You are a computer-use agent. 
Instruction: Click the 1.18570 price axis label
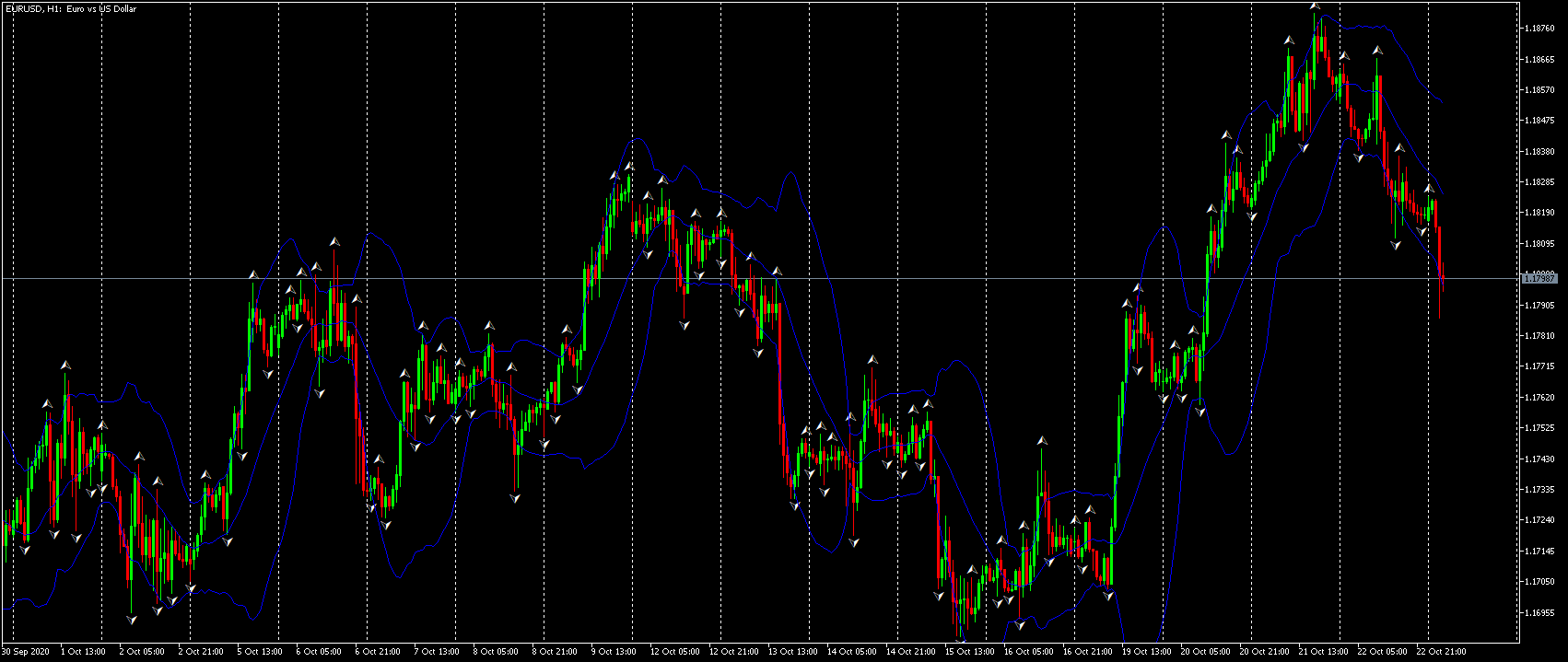(x=1540, y=90)
